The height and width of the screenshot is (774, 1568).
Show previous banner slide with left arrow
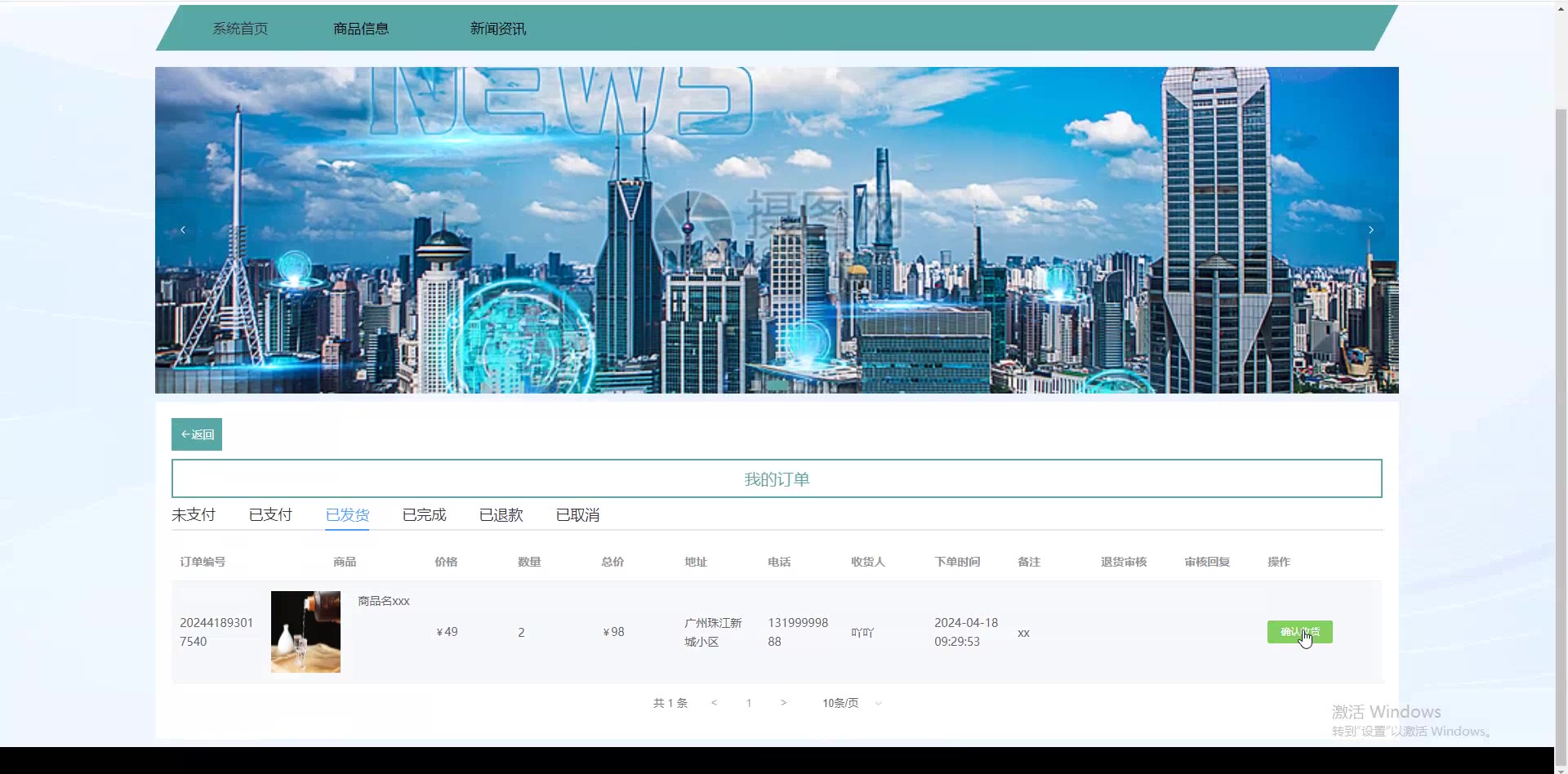coord(183,230)
